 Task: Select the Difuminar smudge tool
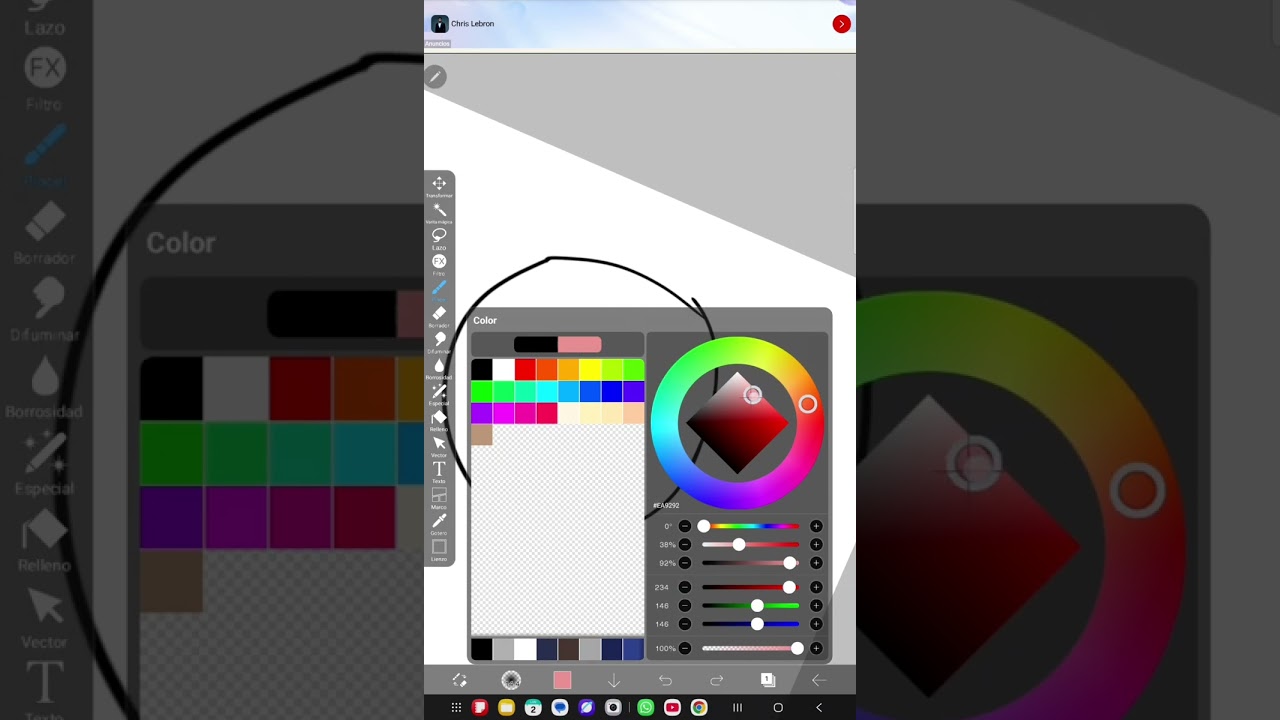pos(439,342)
